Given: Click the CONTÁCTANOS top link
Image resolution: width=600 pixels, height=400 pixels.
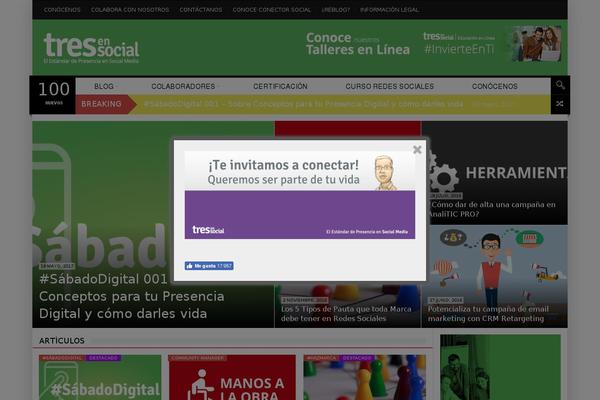Looking at the screenshot, I should (x=201, y=10).
